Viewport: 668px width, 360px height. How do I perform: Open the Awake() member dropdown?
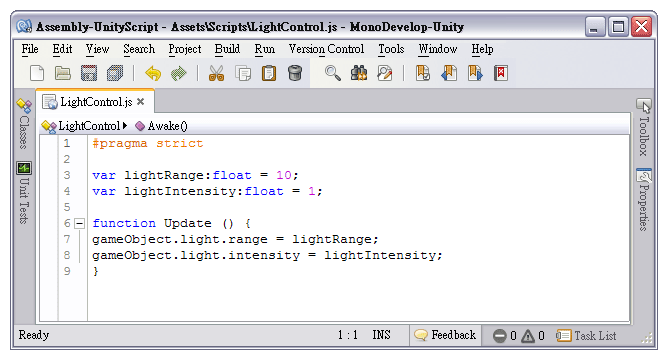(x=161, y=126)
